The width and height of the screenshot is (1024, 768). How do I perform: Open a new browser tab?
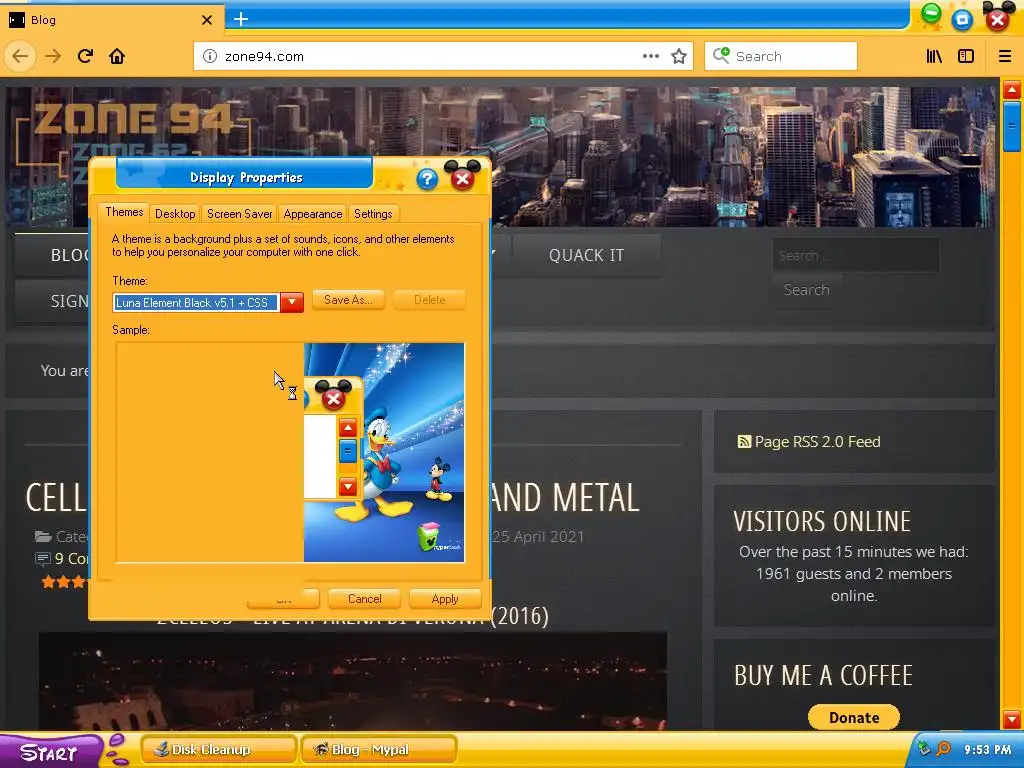tap(241, 19)
